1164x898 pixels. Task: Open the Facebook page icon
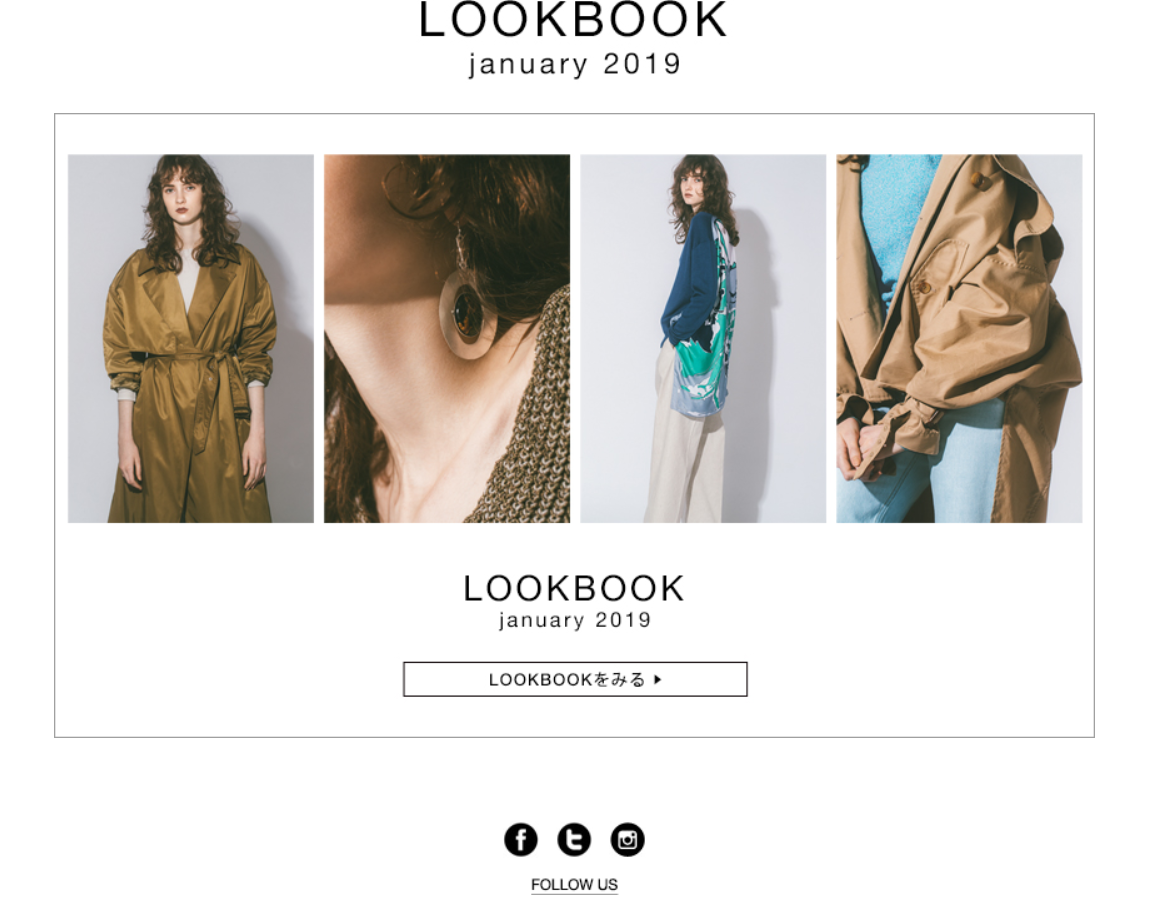click(x=520, y=839)
